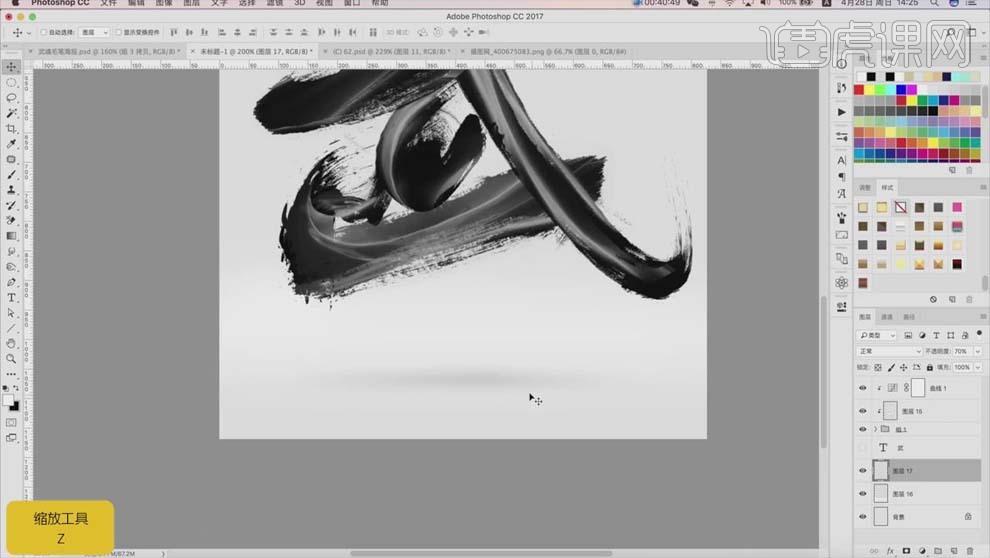Screen dimensions: 990x558
Task: Open the layer opacity dropdown arrow
Action: (977, 351)
